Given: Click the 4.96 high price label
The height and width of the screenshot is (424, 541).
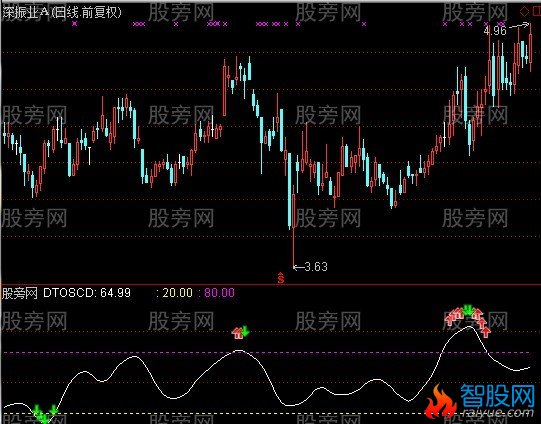Looking at the screenshot, I should point(495,31).
